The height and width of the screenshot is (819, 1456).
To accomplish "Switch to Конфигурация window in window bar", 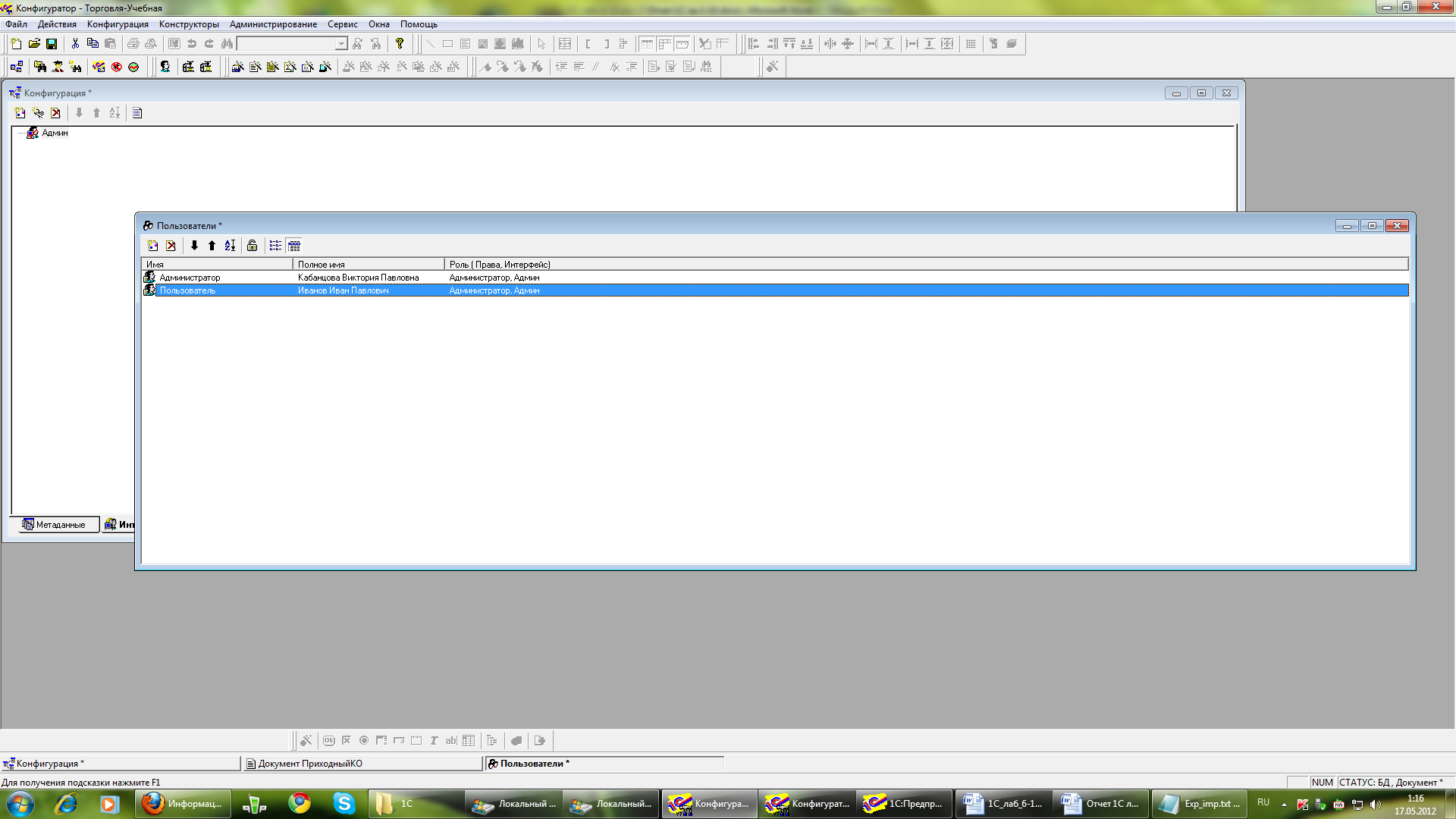I will (x=121, y=764).
